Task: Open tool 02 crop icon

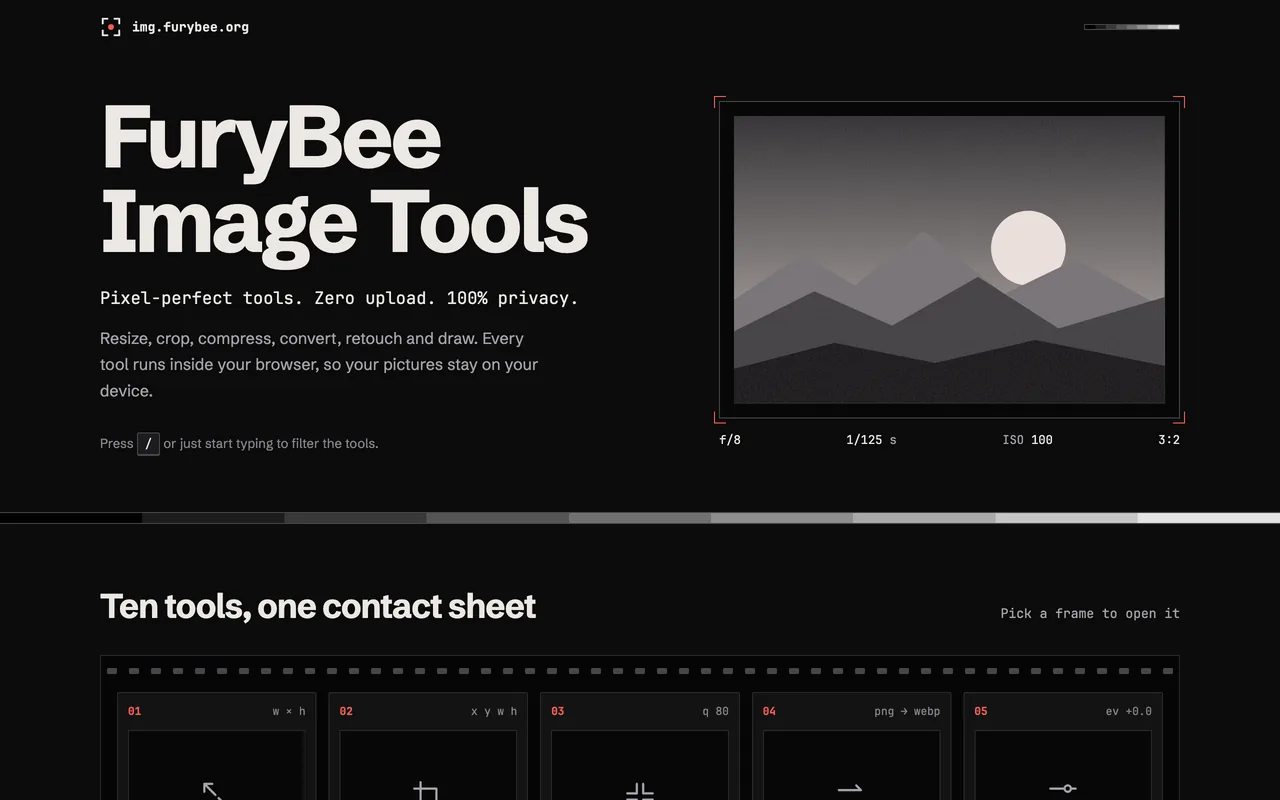Action: tap(425, 790)
